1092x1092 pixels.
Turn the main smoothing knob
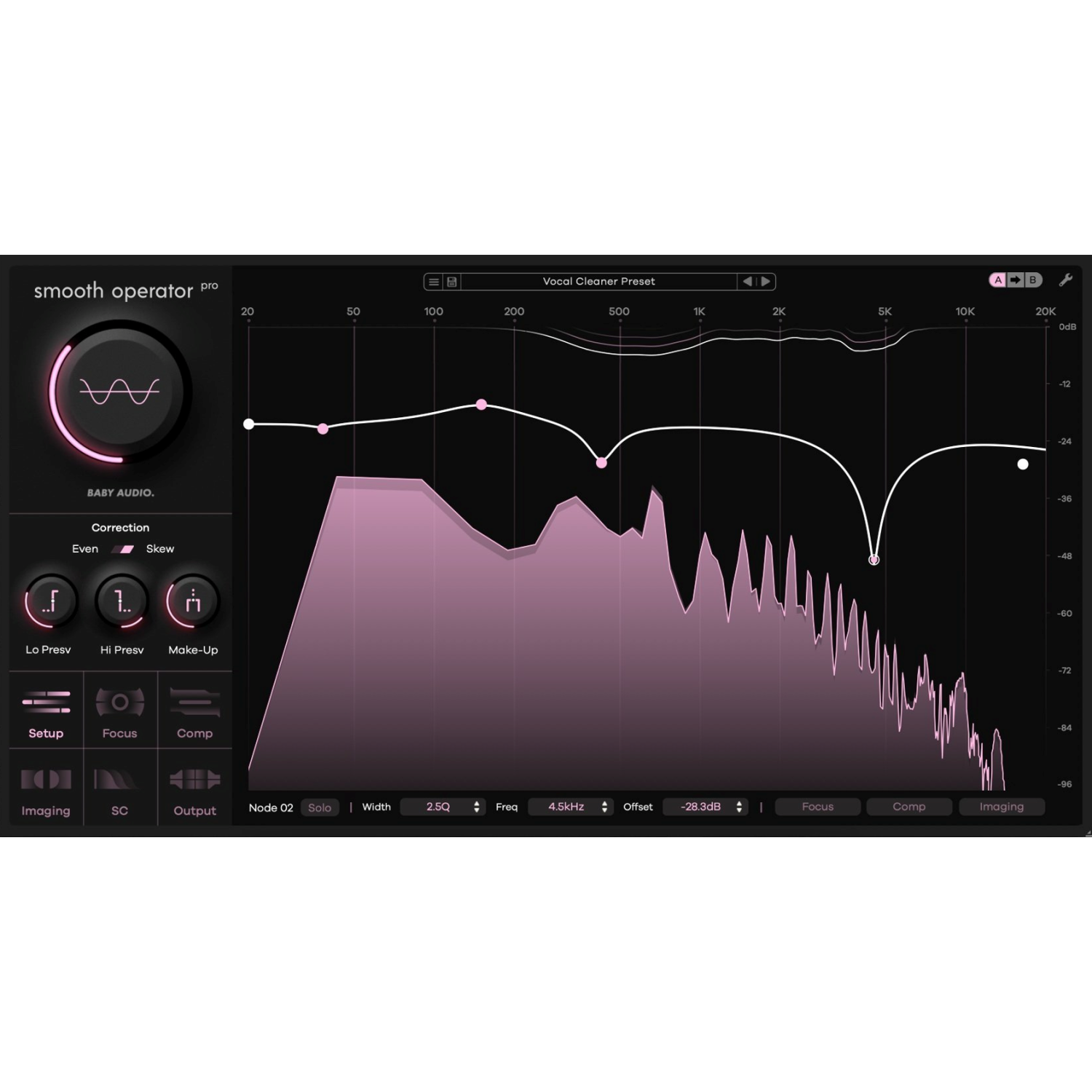pos(119,391)
